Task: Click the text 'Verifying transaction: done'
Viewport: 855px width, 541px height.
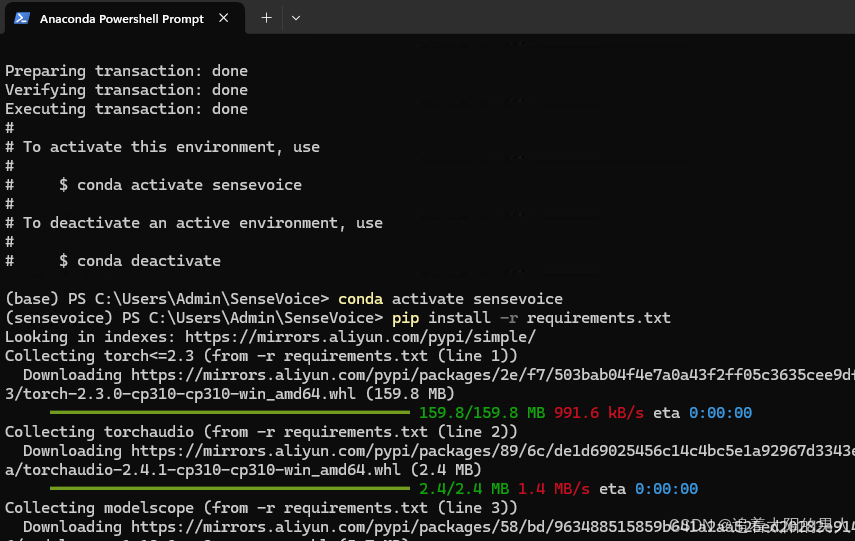Action: point(127,90)
